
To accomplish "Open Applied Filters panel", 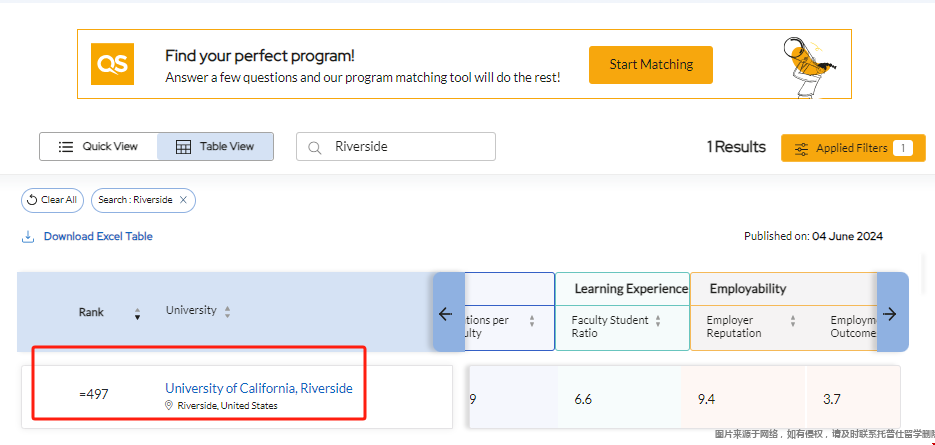I will 853,148.
